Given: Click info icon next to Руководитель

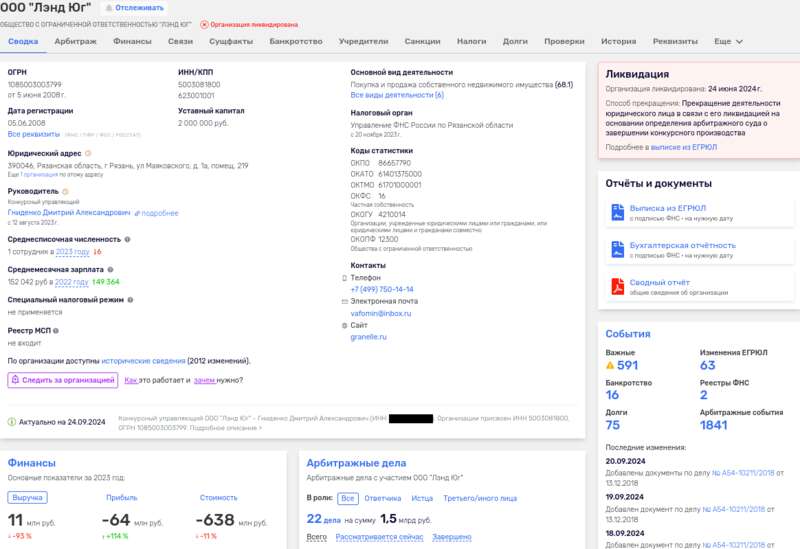Looking at the screenshot, I should (65, 191).
